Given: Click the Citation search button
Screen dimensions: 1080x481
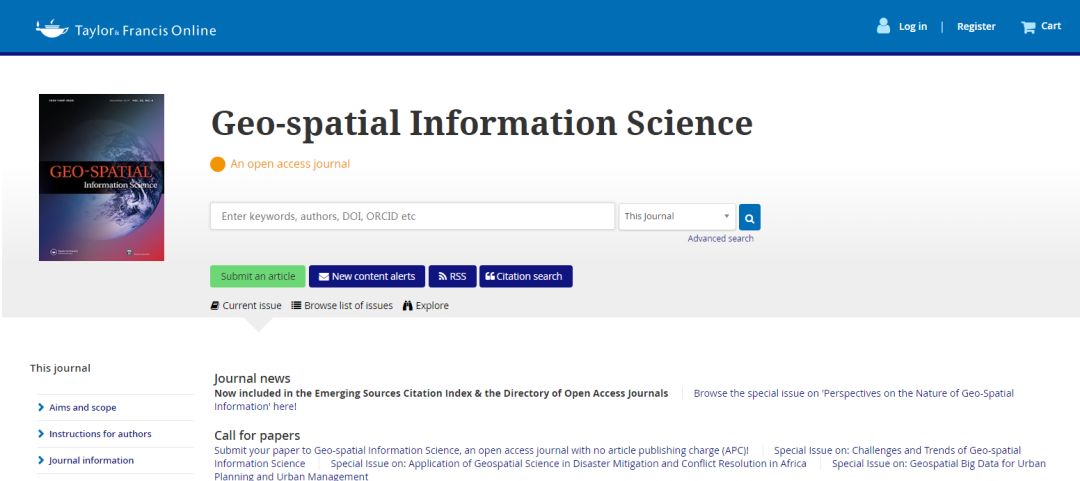Looking at the screenshot, I should pyautogui.click(x=526, y=276).
